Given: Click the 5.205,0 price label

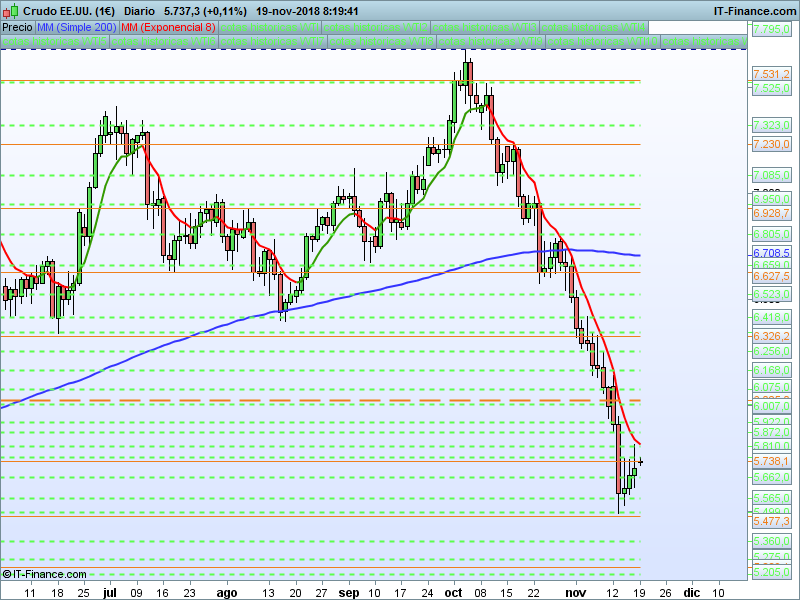Looking at the screenshot, I should point(771,572).
